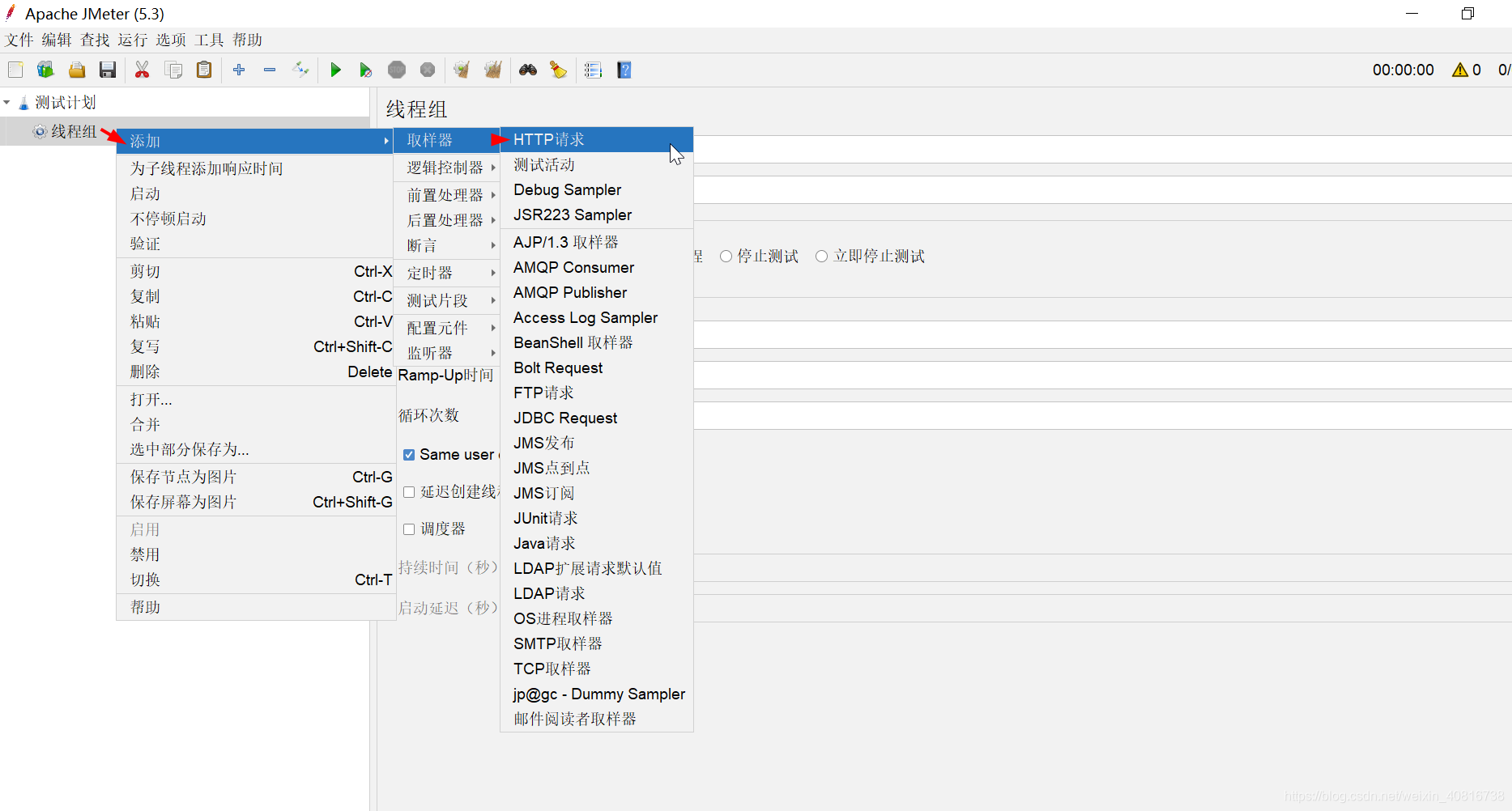Open the Templates toolbar icon
The image size is (1512, 811).
pyautogui.click(x=45, y=70)
